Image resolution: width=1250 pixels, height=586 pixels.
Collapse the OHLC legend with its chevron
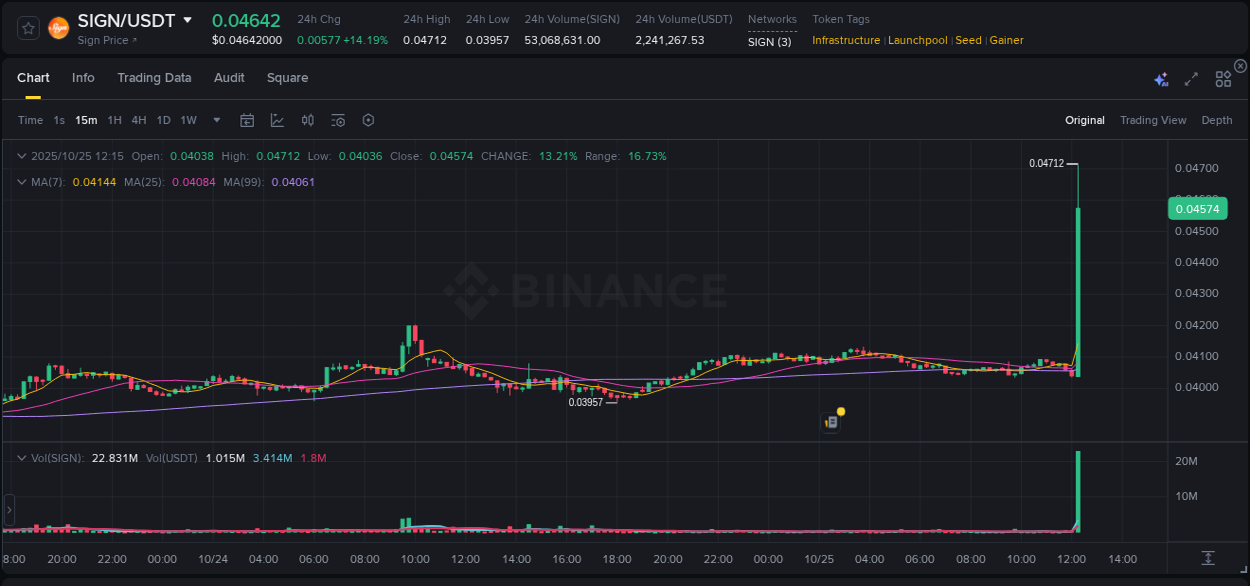tap(21, 156)
